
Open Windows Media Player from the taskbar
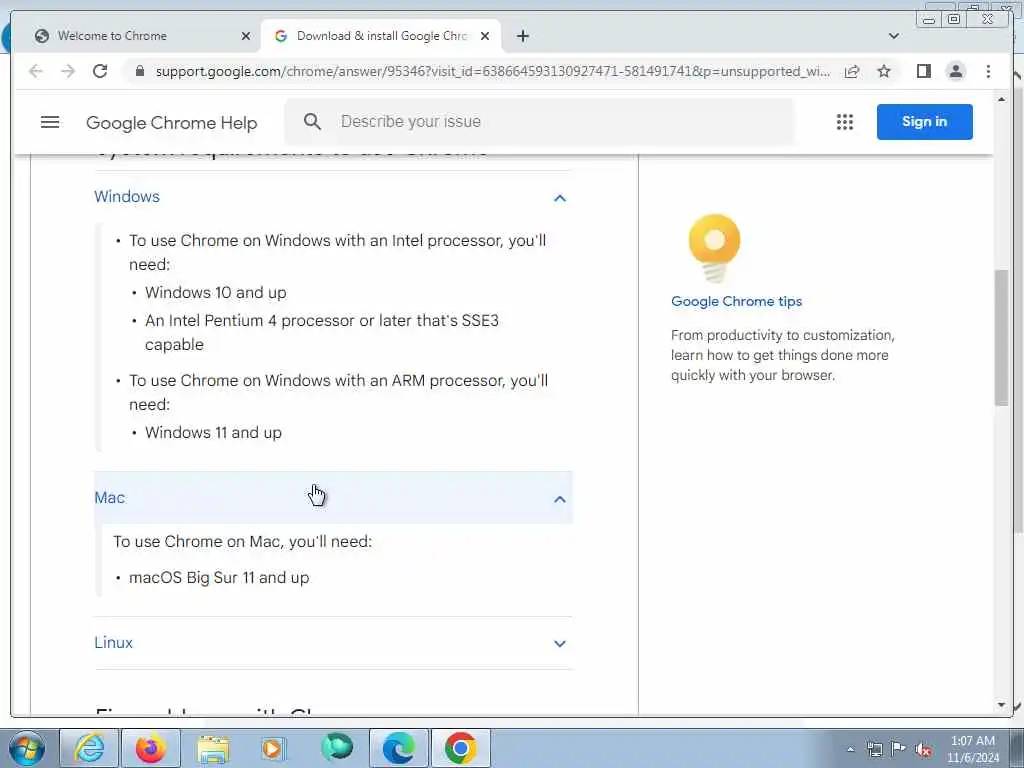pos(274,748)
